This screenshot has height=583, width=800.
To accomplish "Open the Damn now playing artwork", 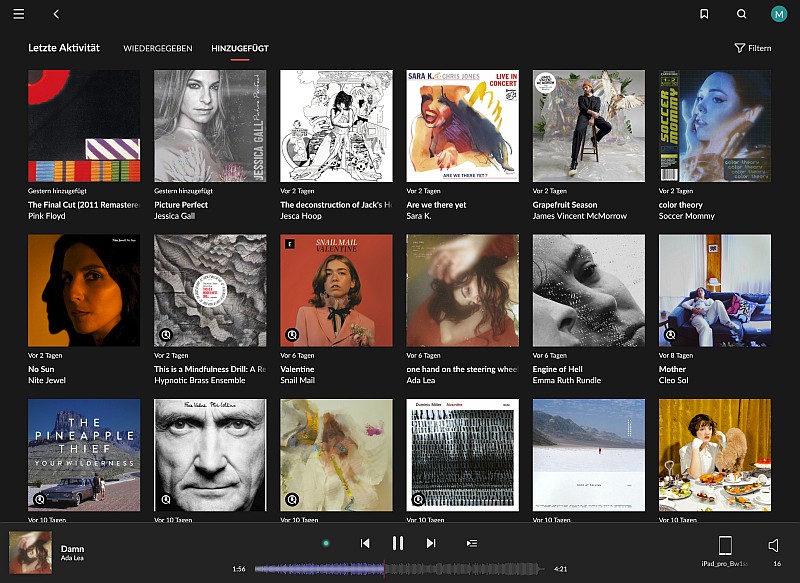I will pyautogui.click(x=30, y=552).
